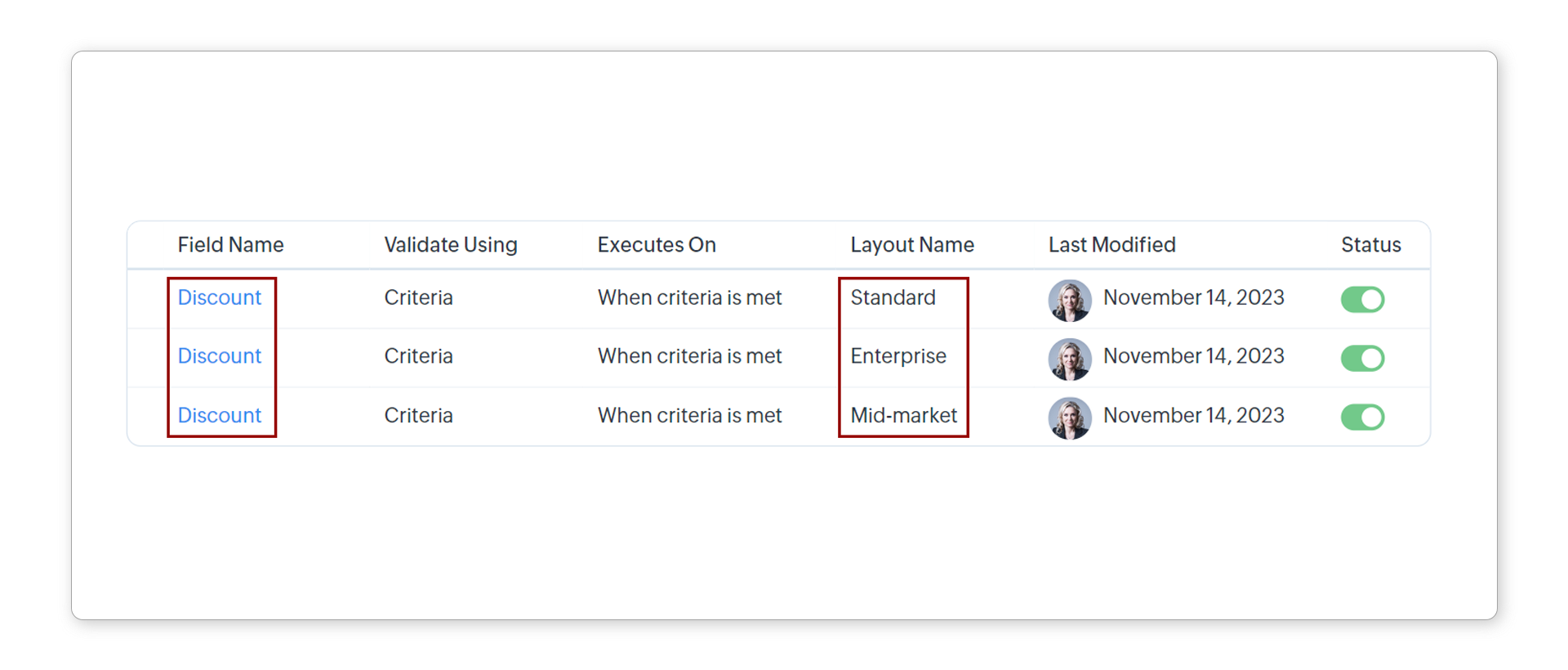1568x670 pixels.
Task: Click Criteria in the Enterprise row
Action: click(418, 356)
